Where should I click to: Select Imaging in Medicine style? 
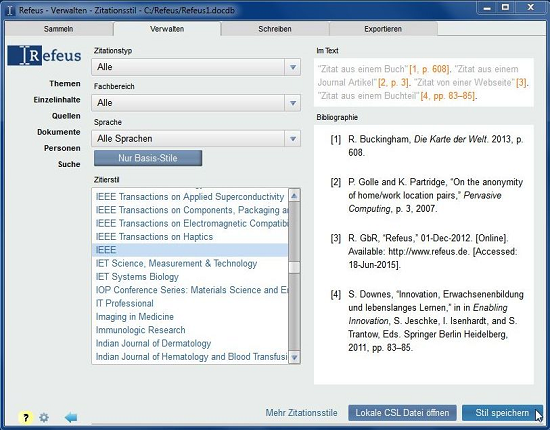[x=190, y=317]
